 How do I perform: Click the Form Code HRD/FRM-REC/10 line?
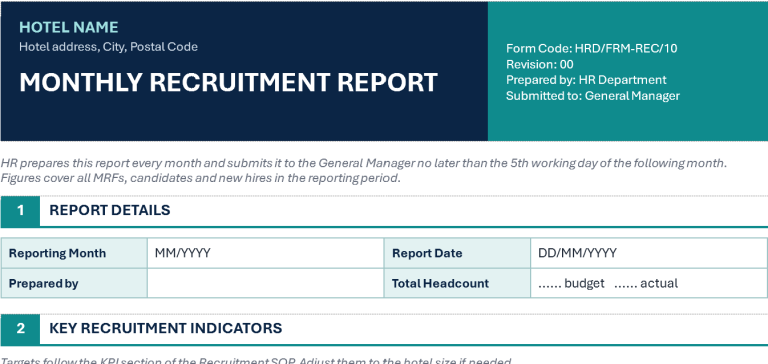tap(592, 49)
